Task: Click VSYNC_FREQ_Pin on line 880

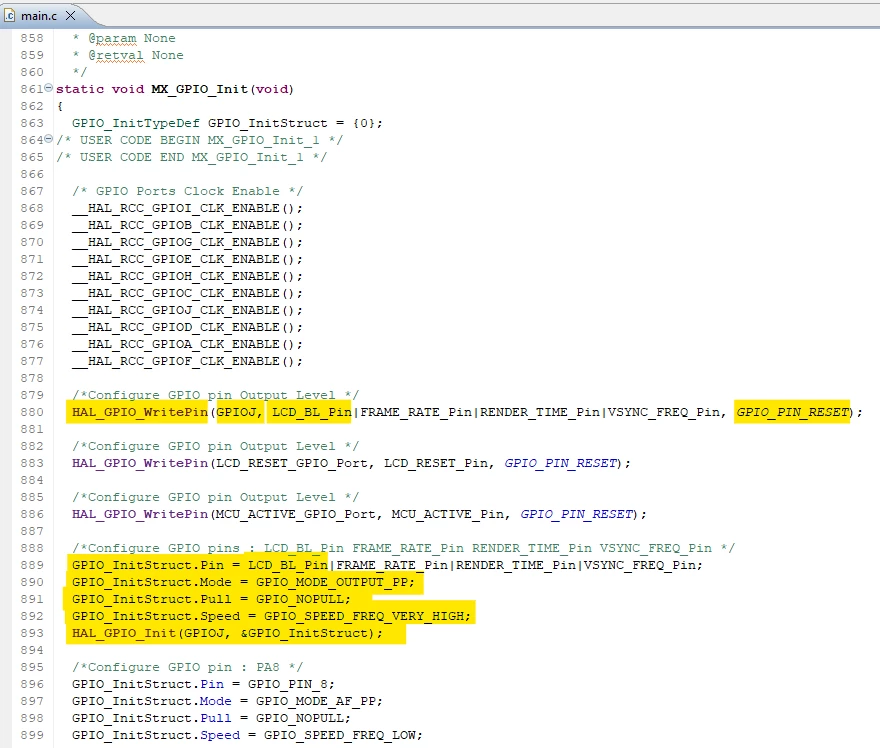Action: click(x=664, y=412)
